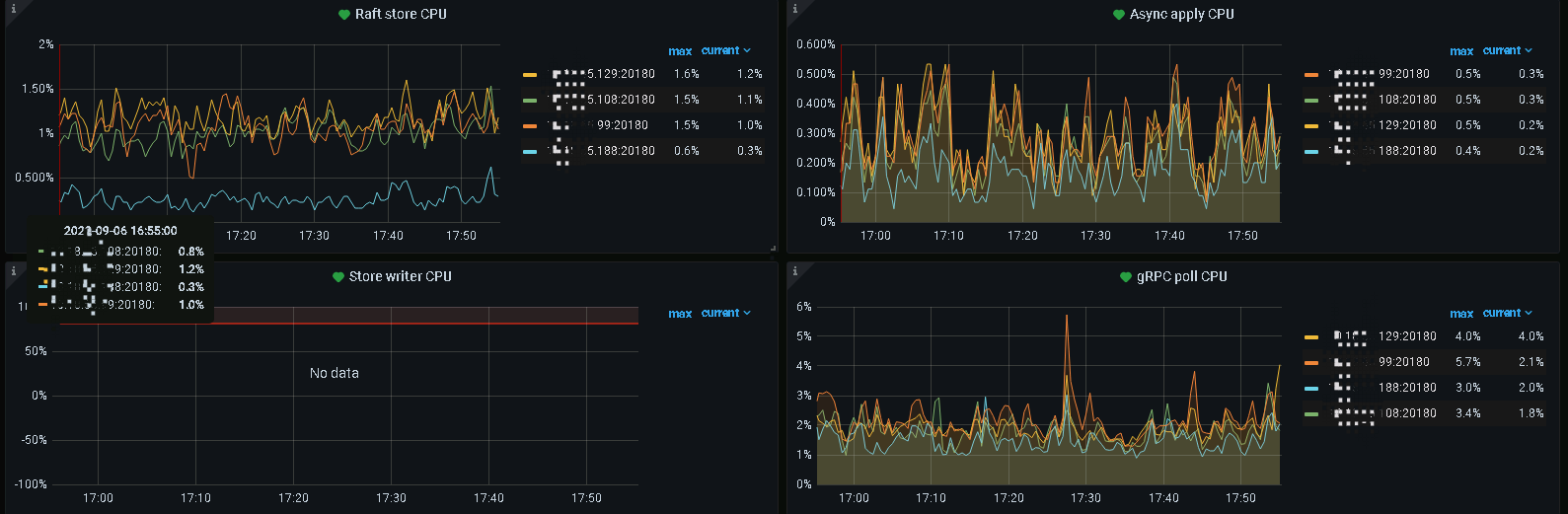Sort Raft store legend by current column
1568x514 pixels.
[x=725, y=50]
